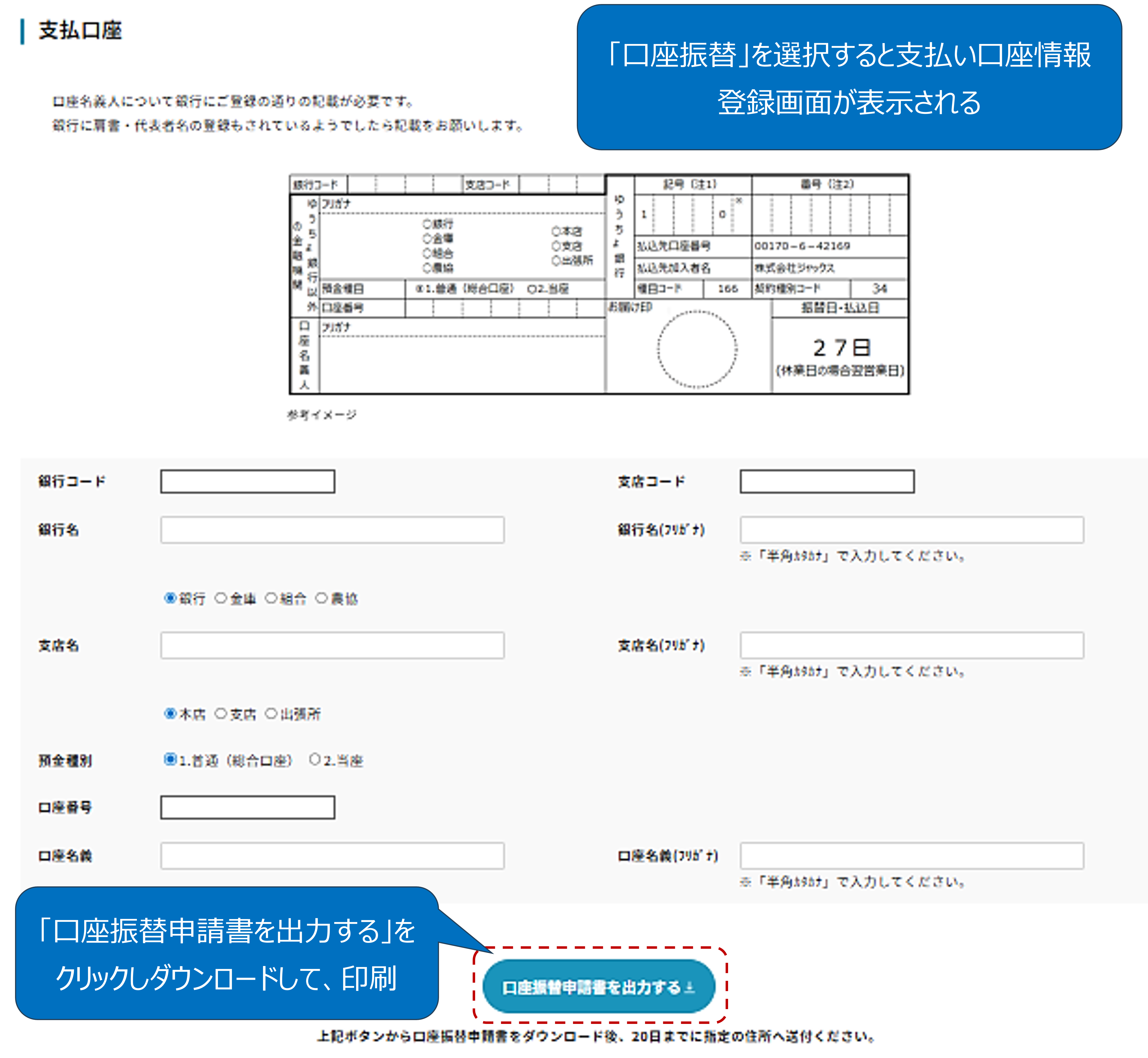The height and width of the screenshot is (1058, 1148).
Task: Click the 銀行コード input field
Action: 248,481
